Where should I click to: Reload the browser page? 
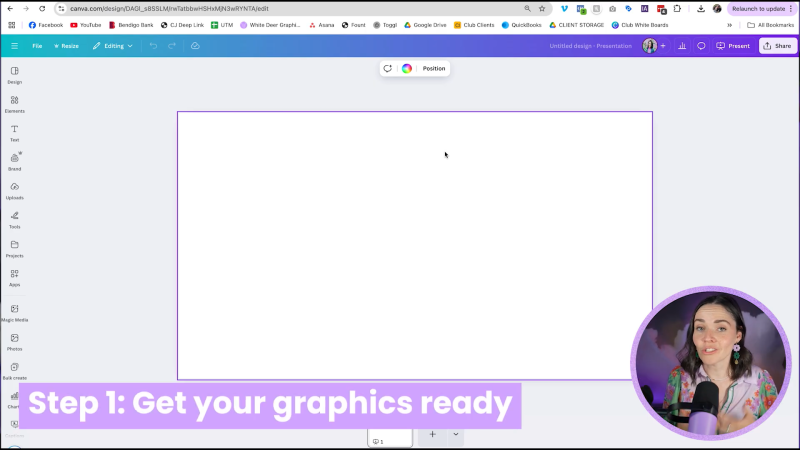pyautogui.click(x=42, y=9)
